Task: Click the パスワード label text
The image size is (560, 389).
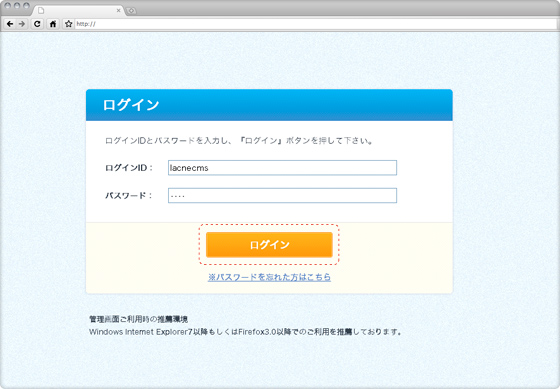Action: 128,195
